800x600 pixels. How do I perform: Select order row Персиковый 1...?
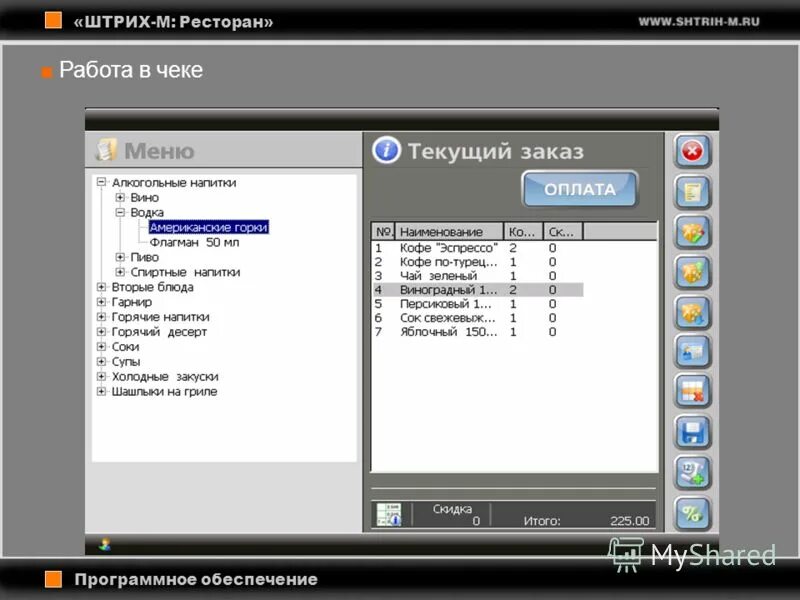pos(478,304)
